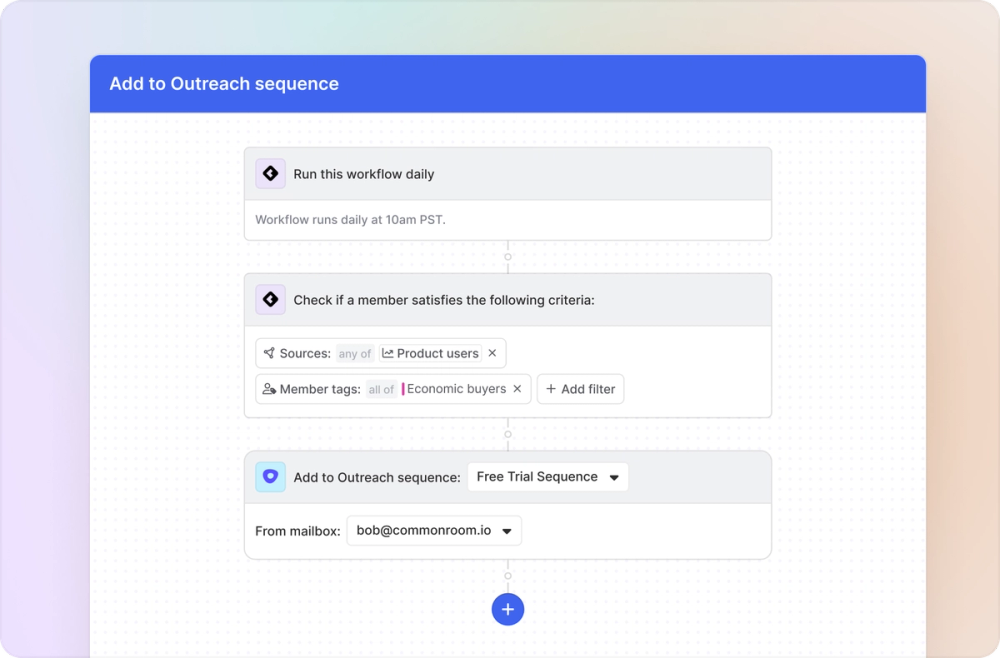Click the 'Workflow runs daily at 10am PST' text

[351, 219]
